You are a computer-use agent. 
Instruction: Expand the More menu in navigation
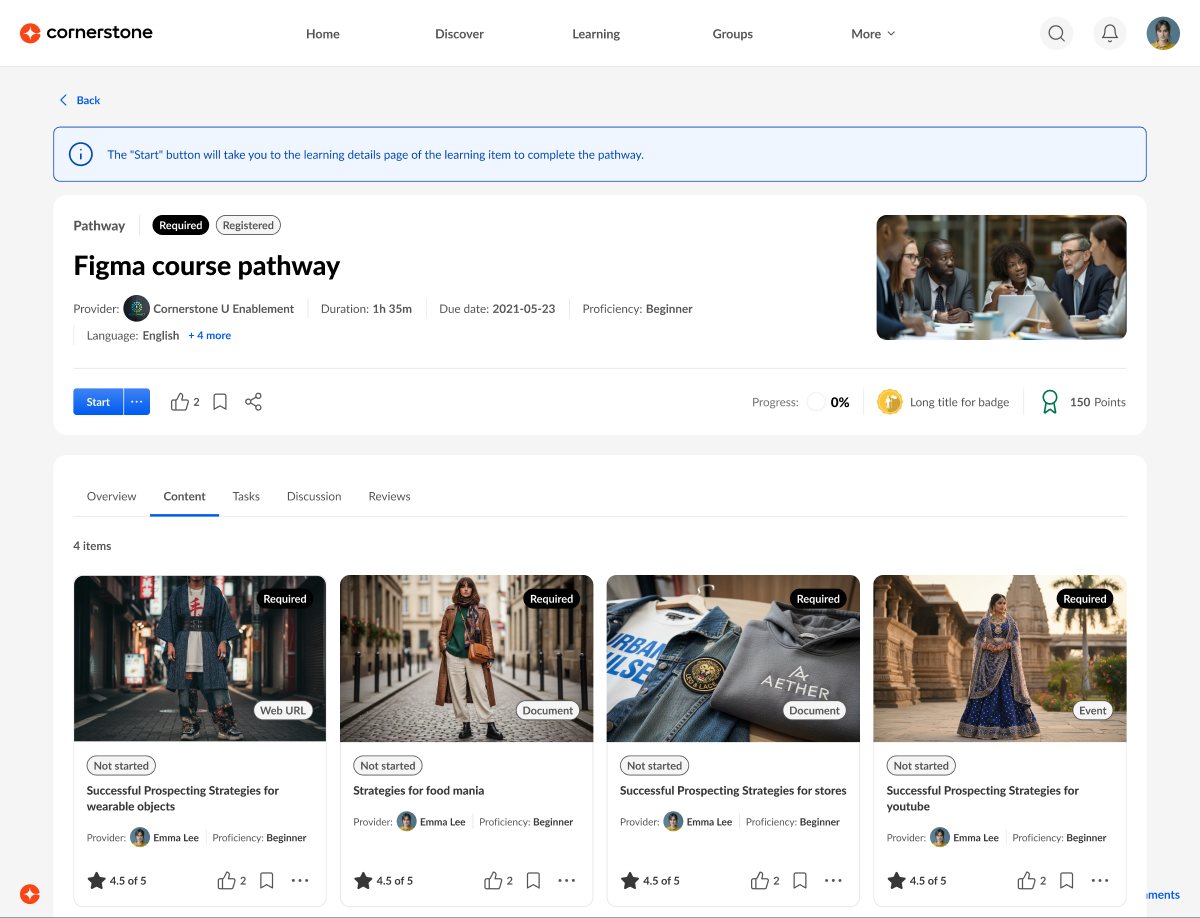(x=873, y=34)
